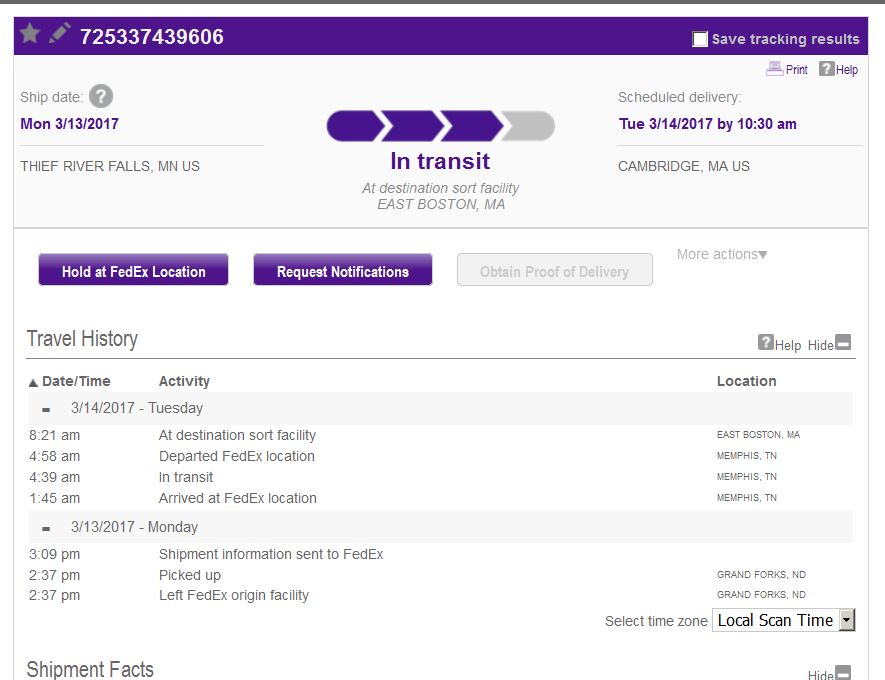Open the More actions dropdown
Image resolution: width=885 pixels, height=680 pixels.
click(x=722, y=255)
